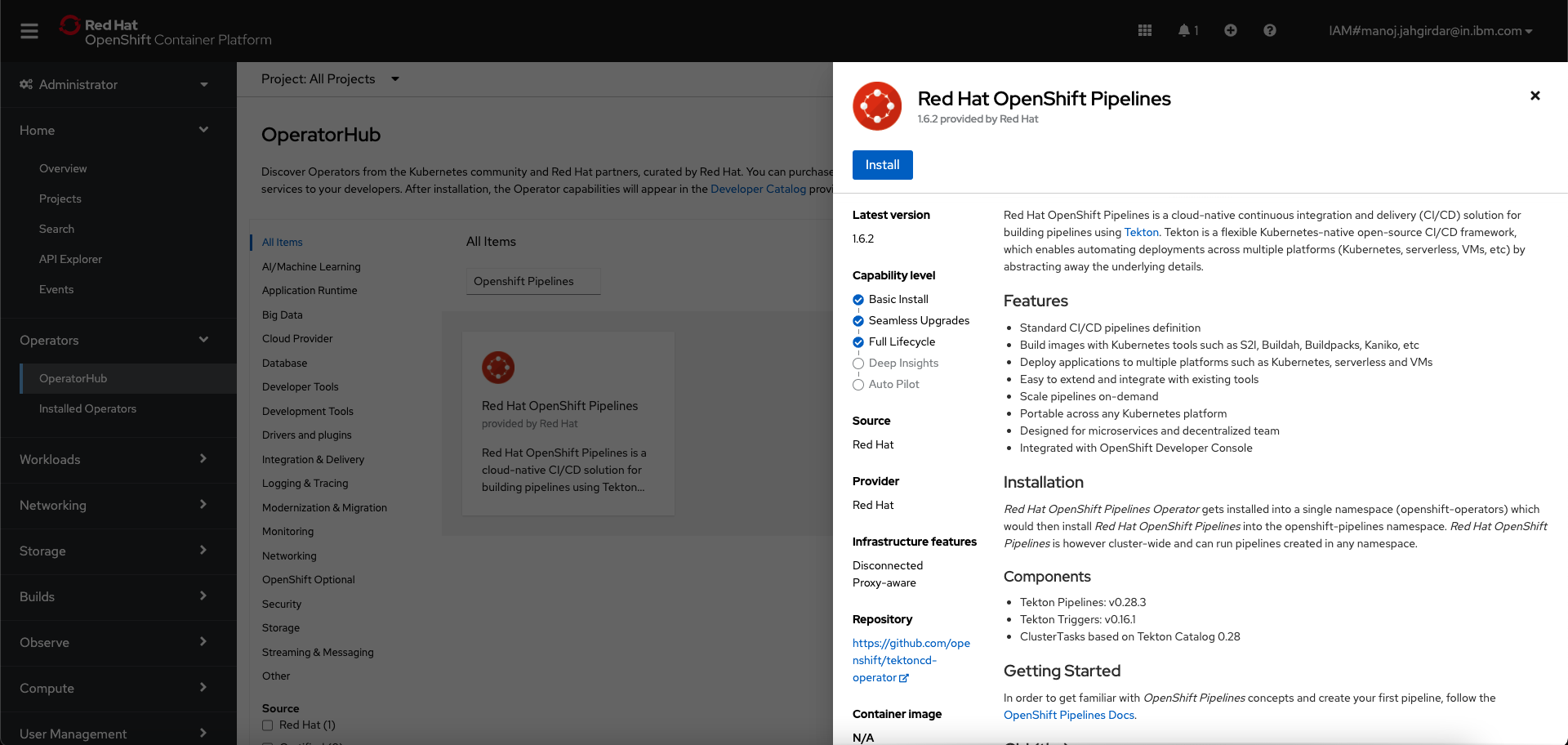Filter by Other category
Image resolution: width=1568 pixels, height=745 pixels.
click(x=276, y=676)
